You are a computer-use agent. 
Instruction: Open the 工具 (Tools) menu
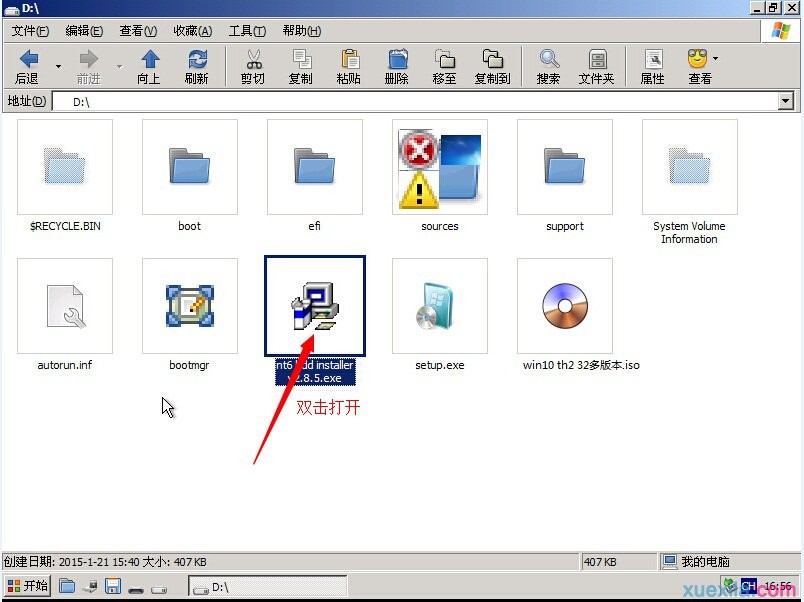click(x=246, y=30)
